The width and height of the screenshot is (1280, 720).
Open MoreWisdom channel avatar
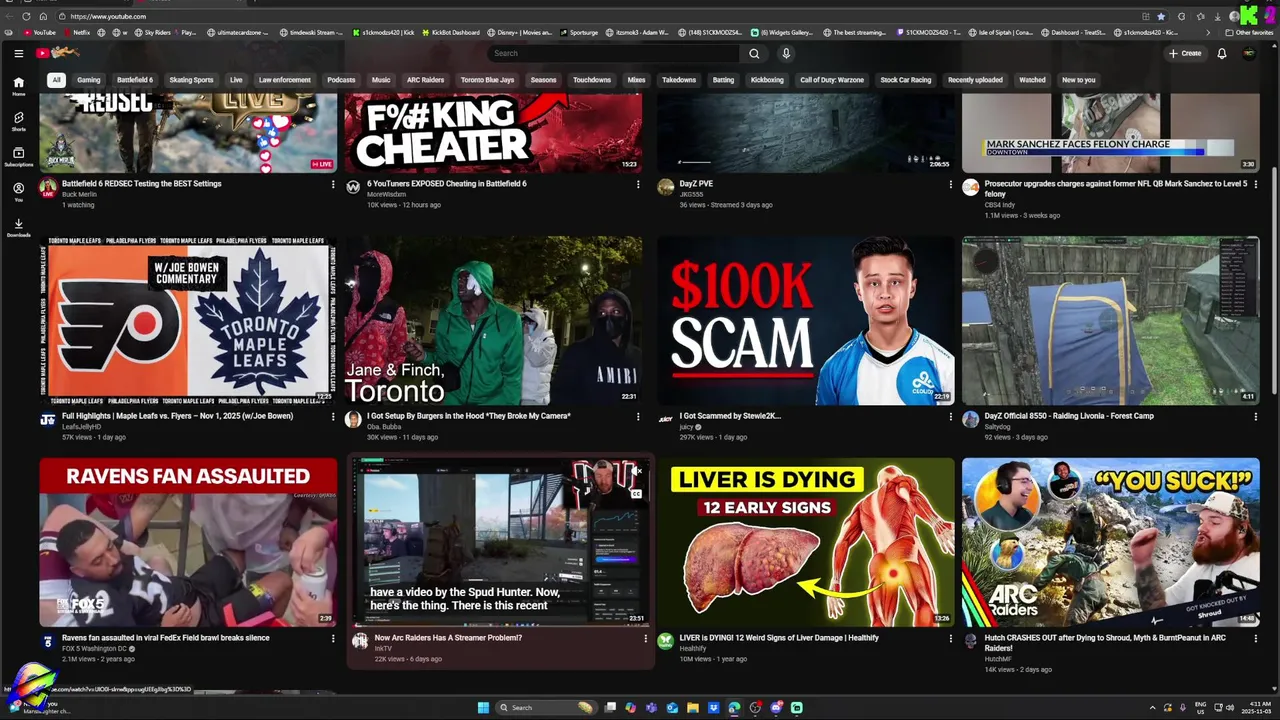[x=353, y=187]
